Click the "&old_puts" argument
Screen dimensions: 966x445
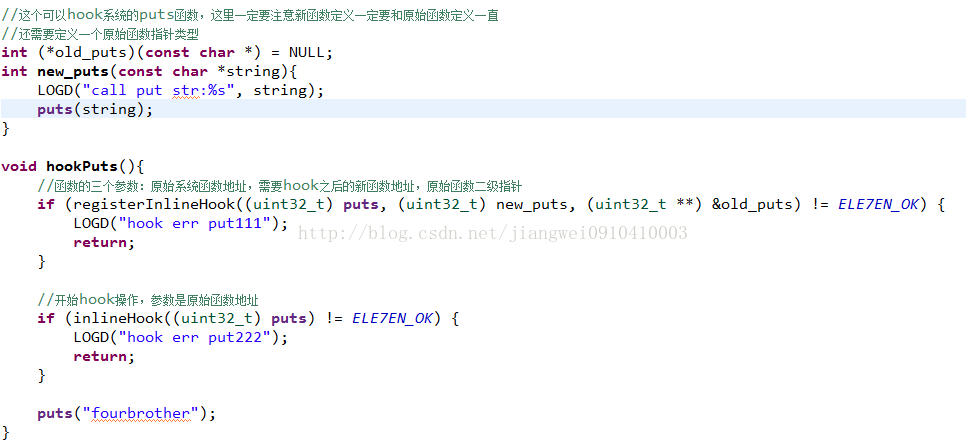click(x=751, y=205)
